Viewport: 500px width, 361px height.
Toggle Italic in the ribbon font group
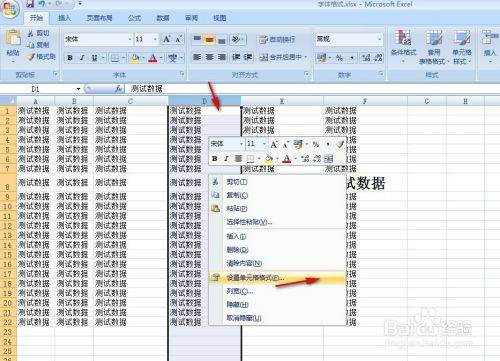pyautogui.click(x=82, y=58)
